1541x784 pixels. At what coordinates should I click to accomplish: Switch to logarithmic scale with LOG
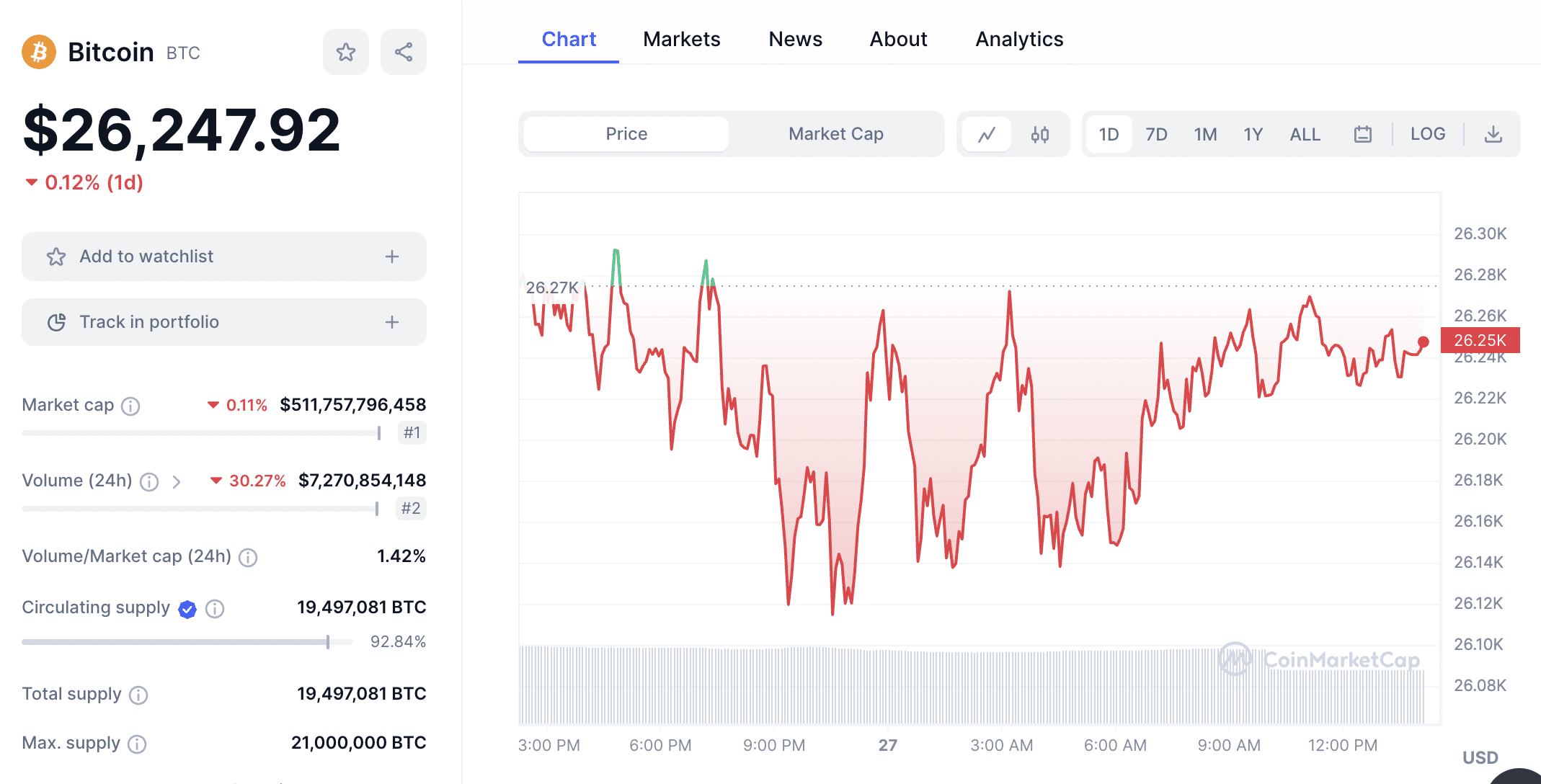(1426, 133)
